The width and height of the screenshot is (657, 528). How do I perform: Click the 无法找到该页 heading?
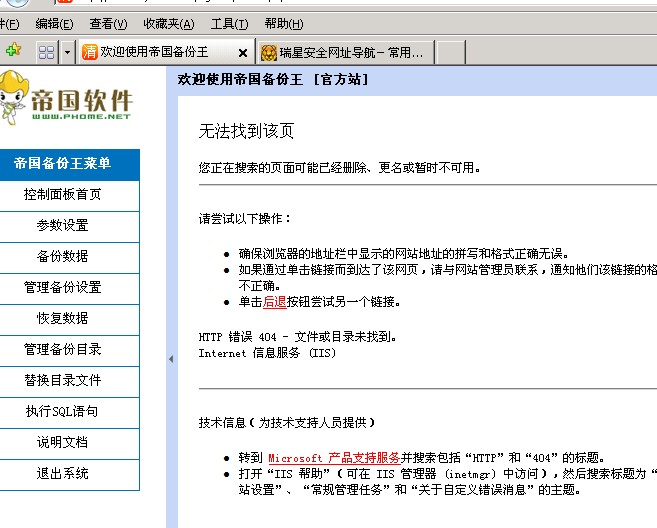pyautogui.click(x=246, y=131)
